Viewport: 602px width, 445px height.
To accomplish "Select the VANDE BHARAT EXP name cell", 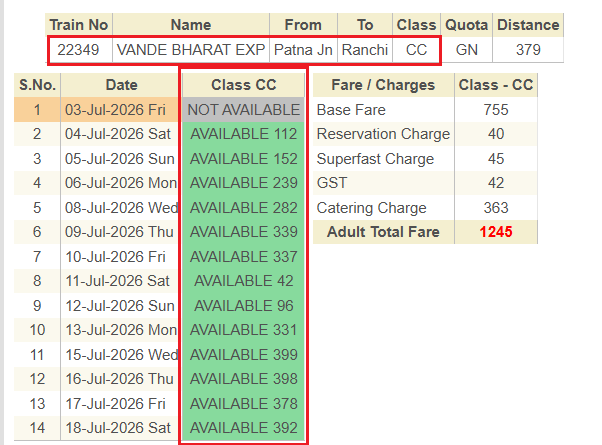I will (191, 50).
